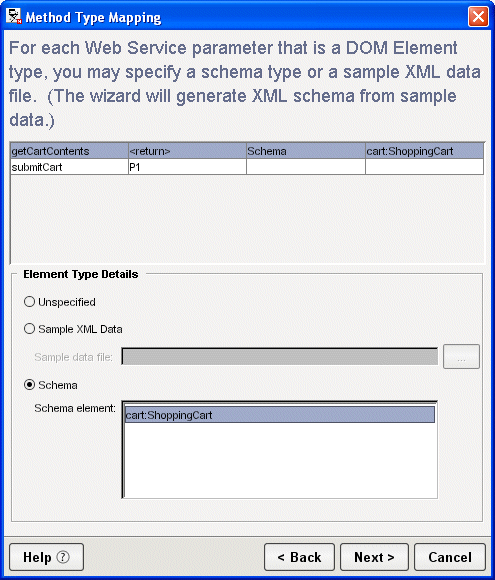Viewport: 495px width, 580px height.
Task: Click the getCartContents table cell
Action: [x=69, y=151]
